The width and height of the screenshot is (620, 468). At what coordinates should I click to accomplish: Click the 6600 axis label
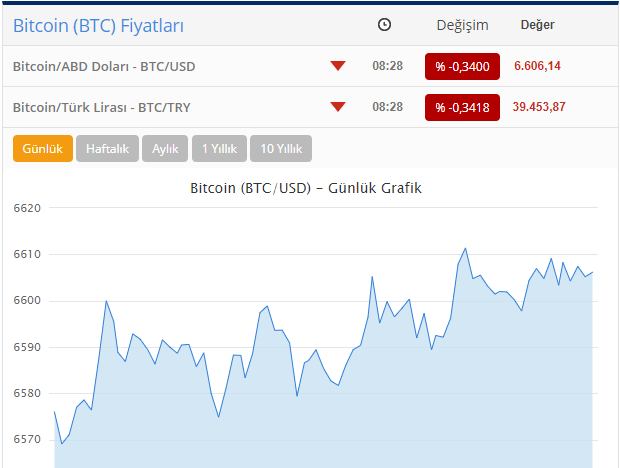click(x=27, y=300)
